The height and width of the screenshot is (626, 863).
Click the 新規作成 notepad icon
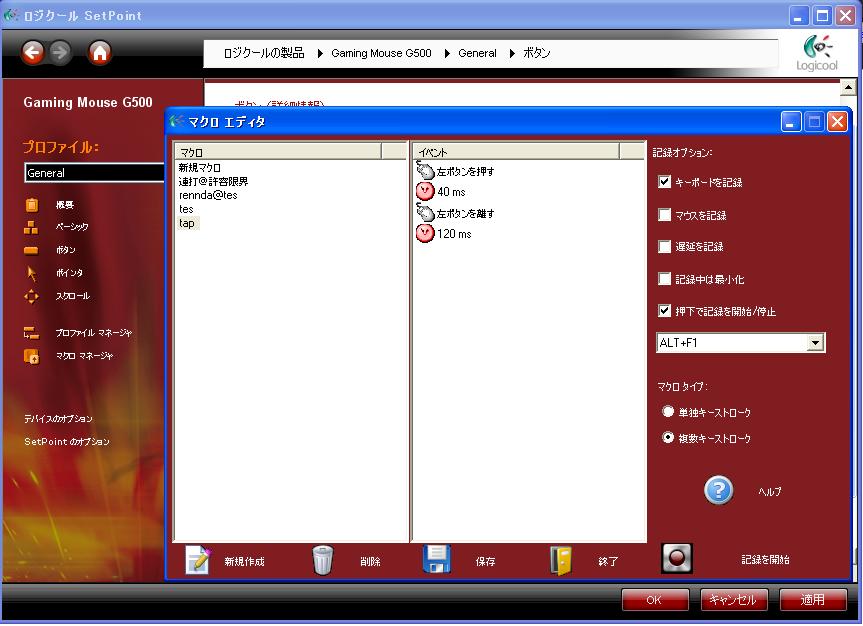[198, 560]
